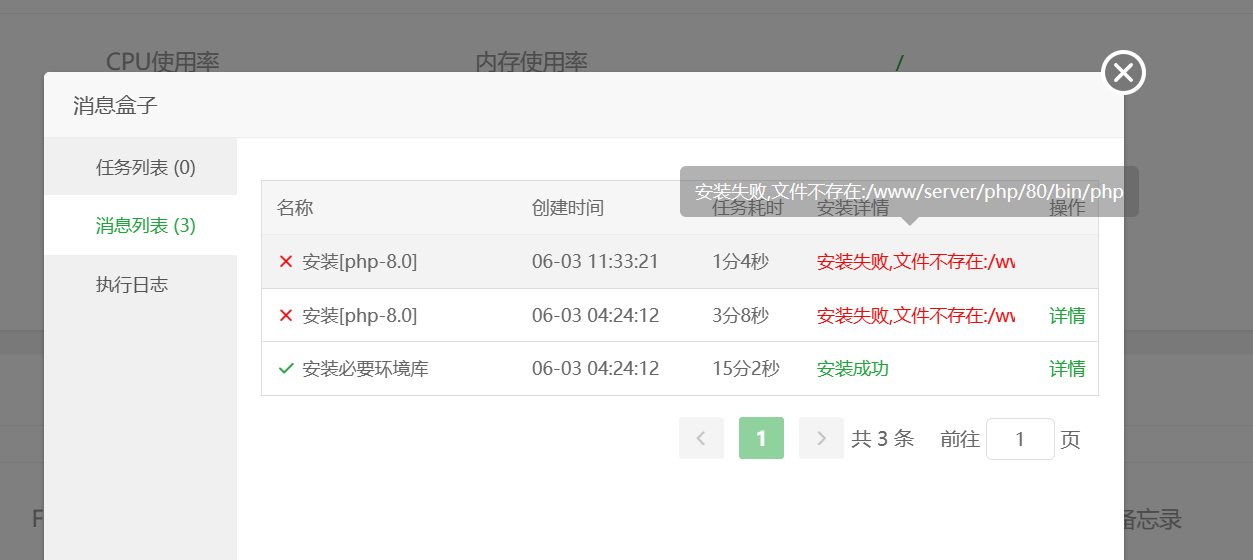Switch to the 执行日志 tab
The image size is (1253, 560).
tap(140, 284)
